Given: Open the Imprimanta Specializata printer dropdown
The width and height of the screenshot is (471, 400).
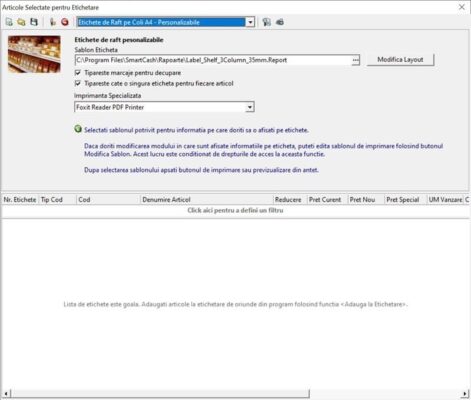Looking at the screenshot, I should pos(250,107).
